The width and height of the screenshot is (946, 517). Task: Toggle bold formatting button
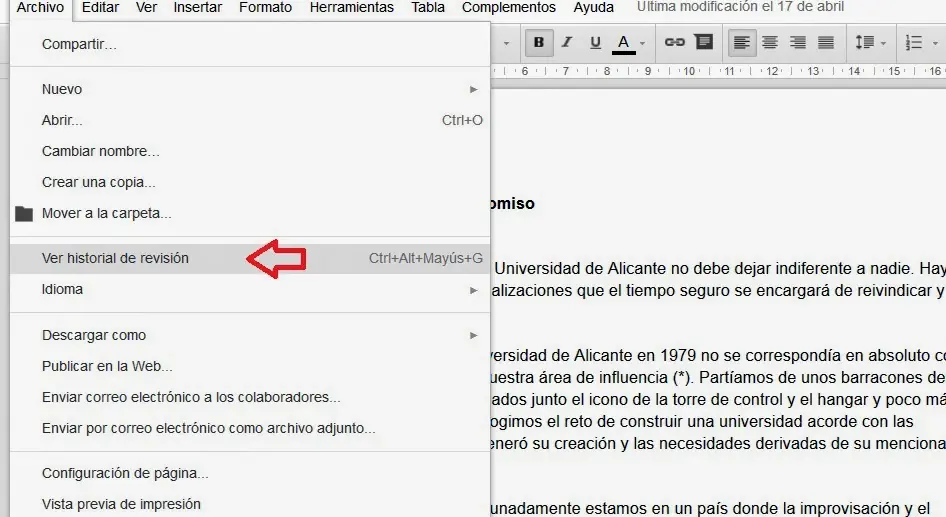point(539,42)
